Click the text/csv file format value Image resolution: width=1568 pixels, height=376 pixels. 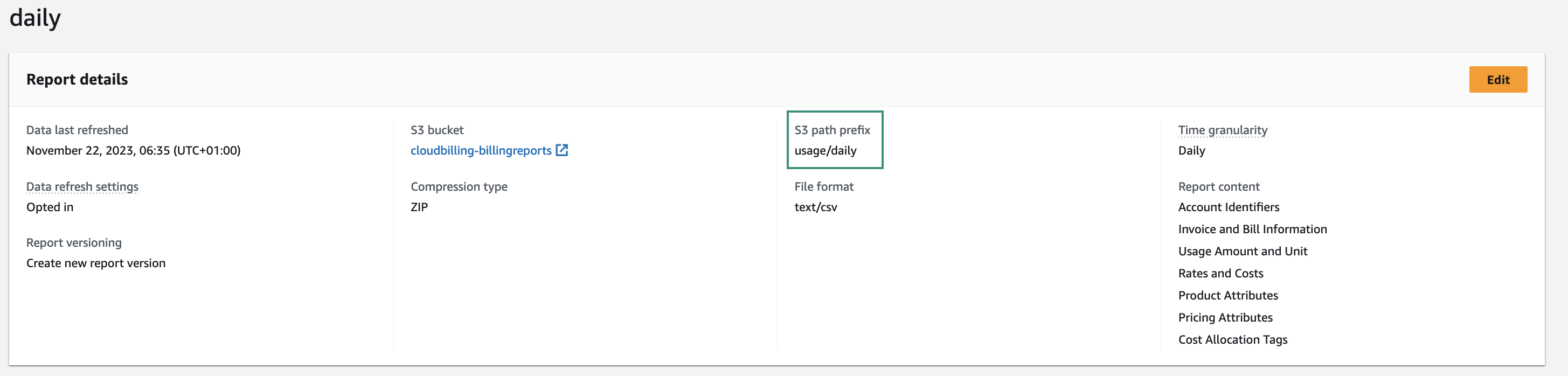[816, 207]
